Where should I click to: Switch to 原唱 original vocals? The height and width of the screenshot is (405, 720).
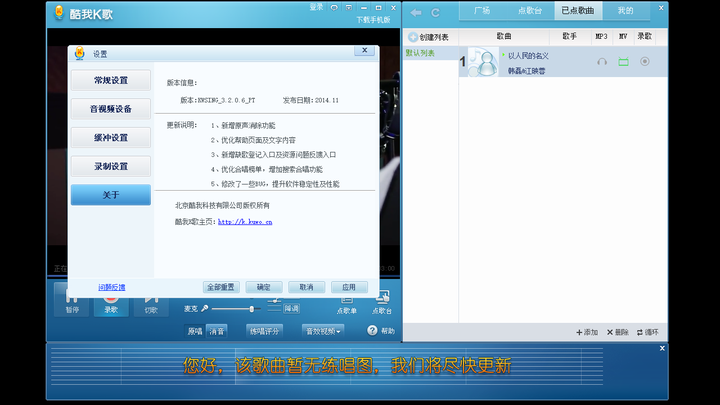pyautogui.click(x=195, y=331)
